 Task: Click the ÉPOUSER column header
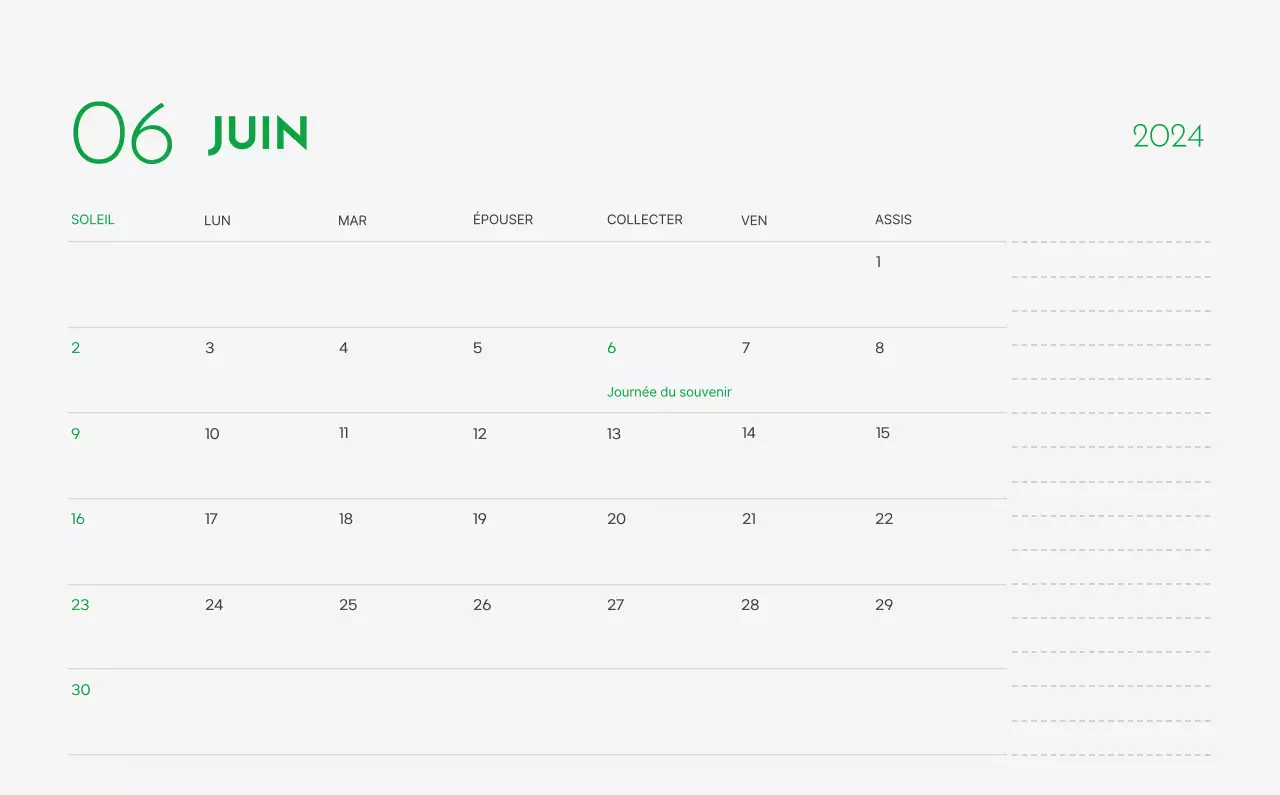(x=502, y=219)
